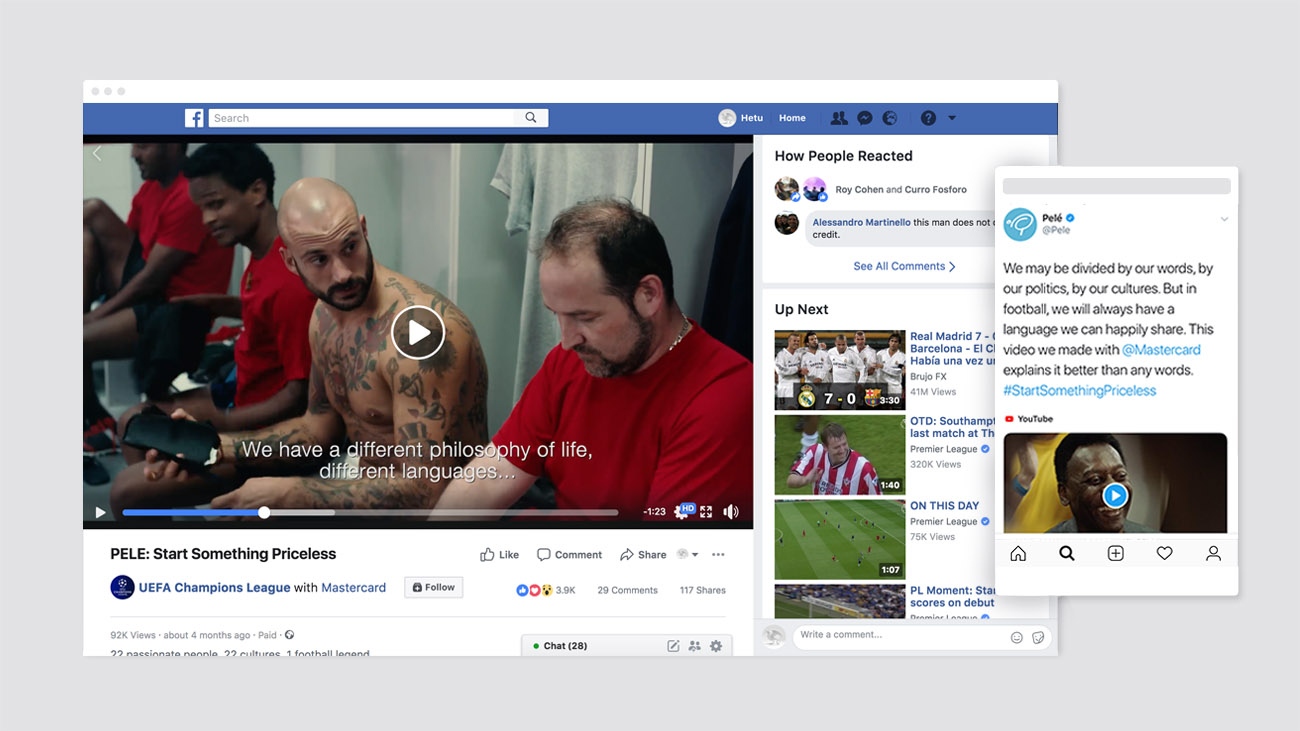This screenshot has height=731, width=1300.
Task: Click the emoji icon in comment box
Action: pyautogui.click(x=1017, y=637)
